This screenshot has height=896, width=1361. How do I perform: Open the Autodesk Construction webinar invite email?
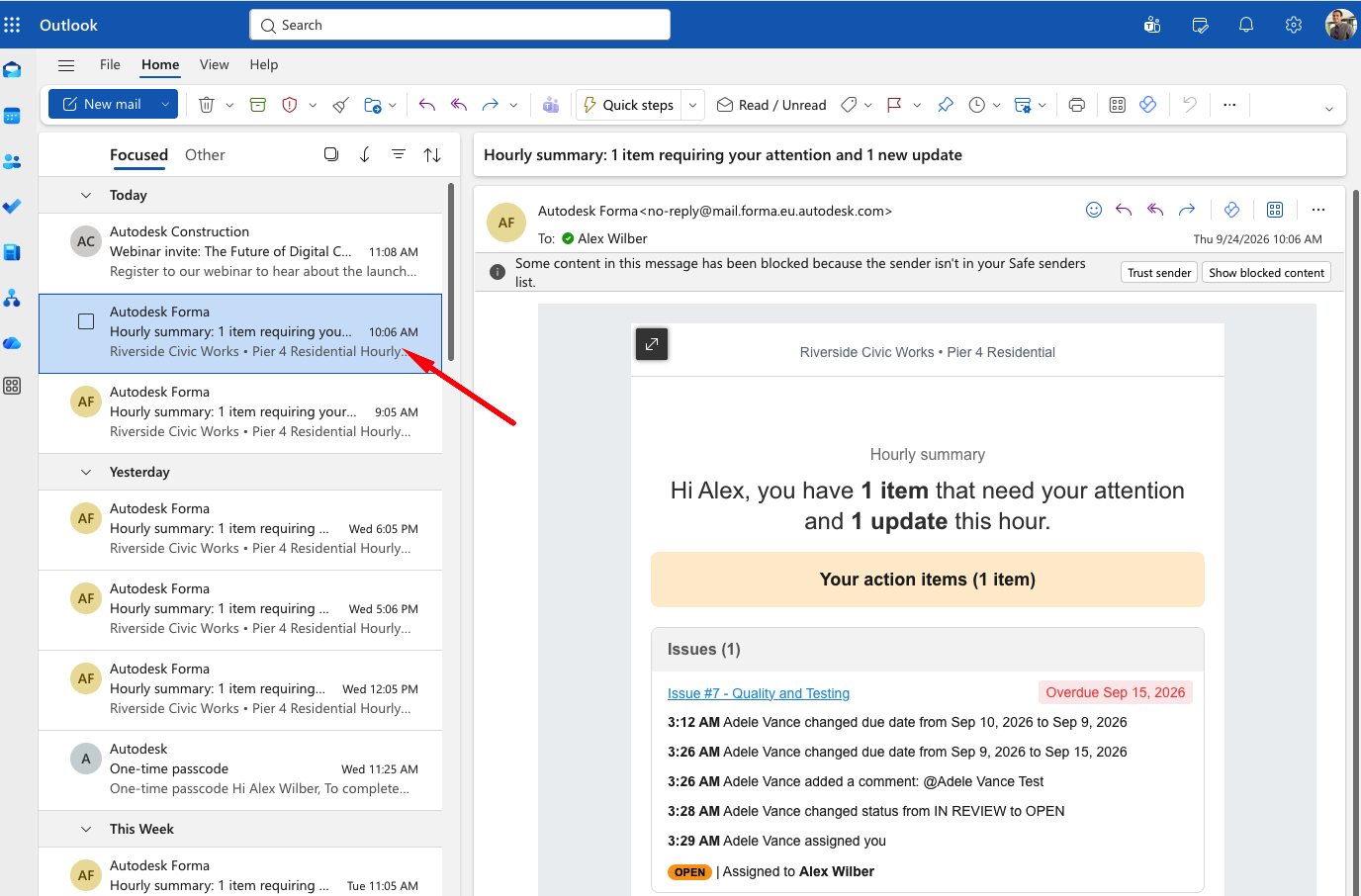[x=240, y=252]
